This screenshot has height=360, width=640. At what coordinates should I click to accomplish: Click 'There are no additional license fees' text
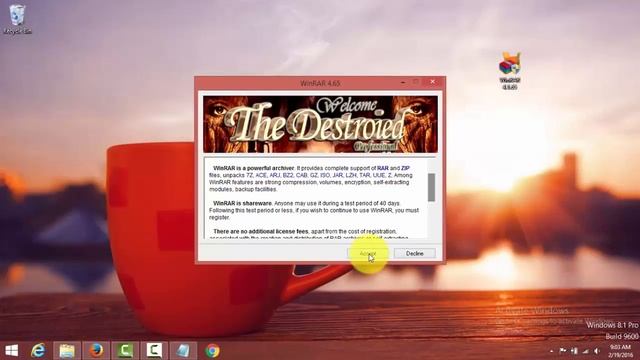[x=261, y=231]
